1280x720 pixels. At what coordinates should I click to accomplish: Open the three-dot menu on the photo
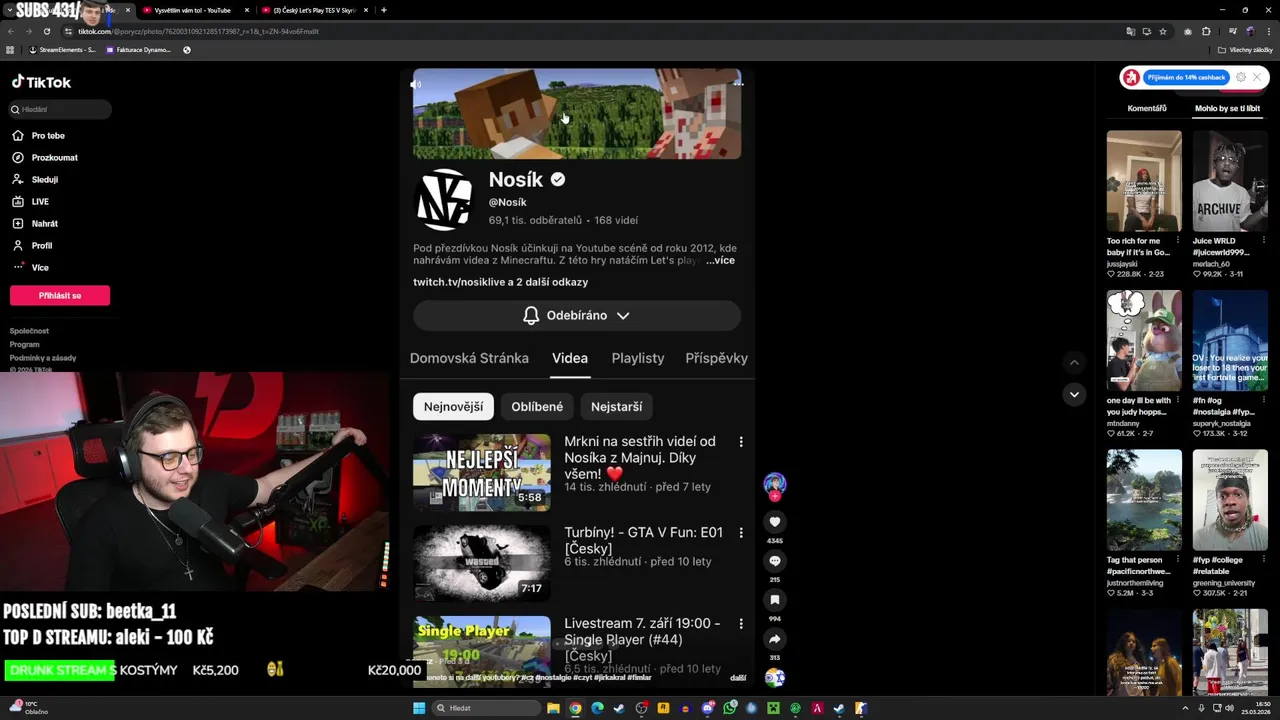(x=738, y=84)
